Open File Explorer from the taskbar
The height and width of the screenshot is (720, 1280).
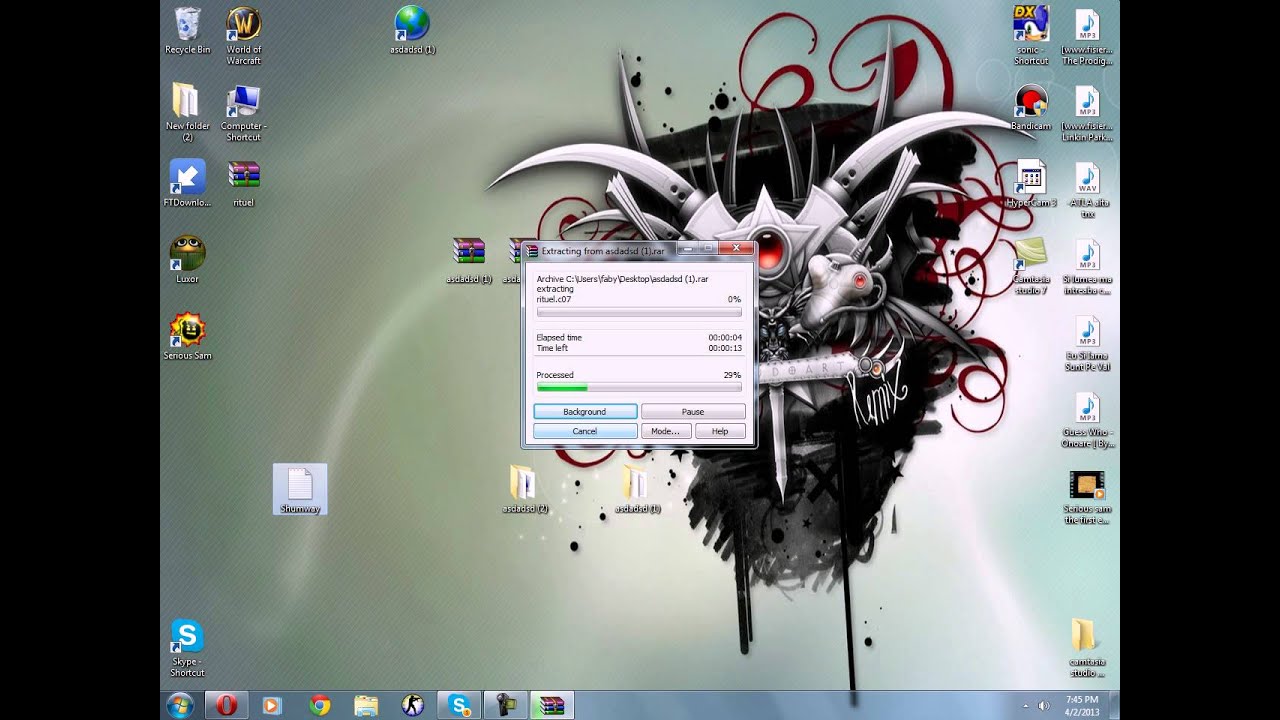367,705
